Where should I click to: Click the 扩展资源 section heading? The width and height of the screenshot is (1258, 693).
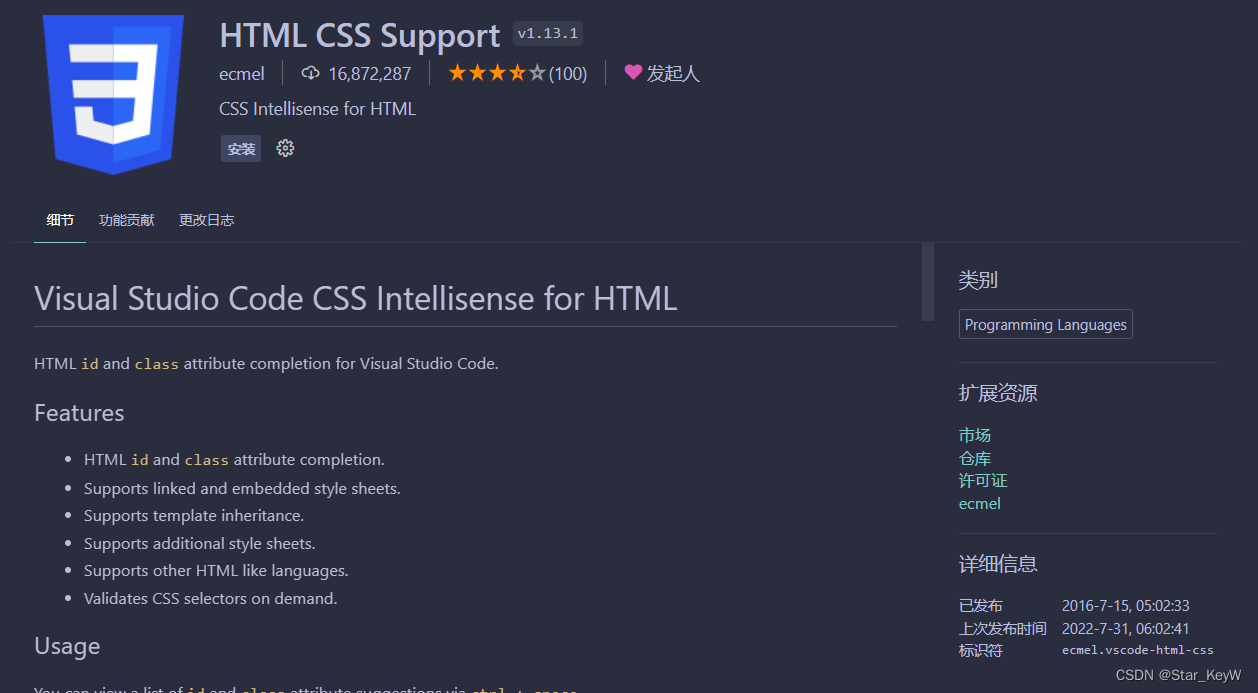pyautogui.click(x=998, y=393)
